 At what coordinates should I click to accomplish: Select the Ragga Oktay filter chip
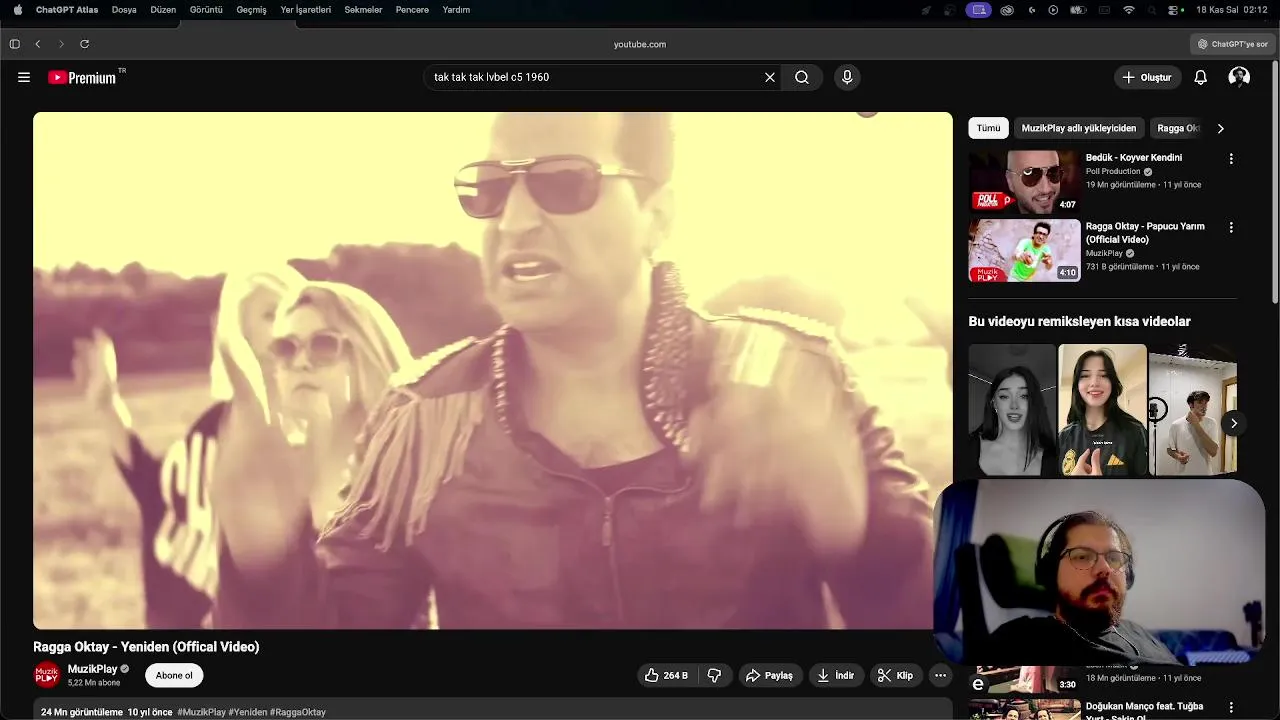coord(1177,128)
